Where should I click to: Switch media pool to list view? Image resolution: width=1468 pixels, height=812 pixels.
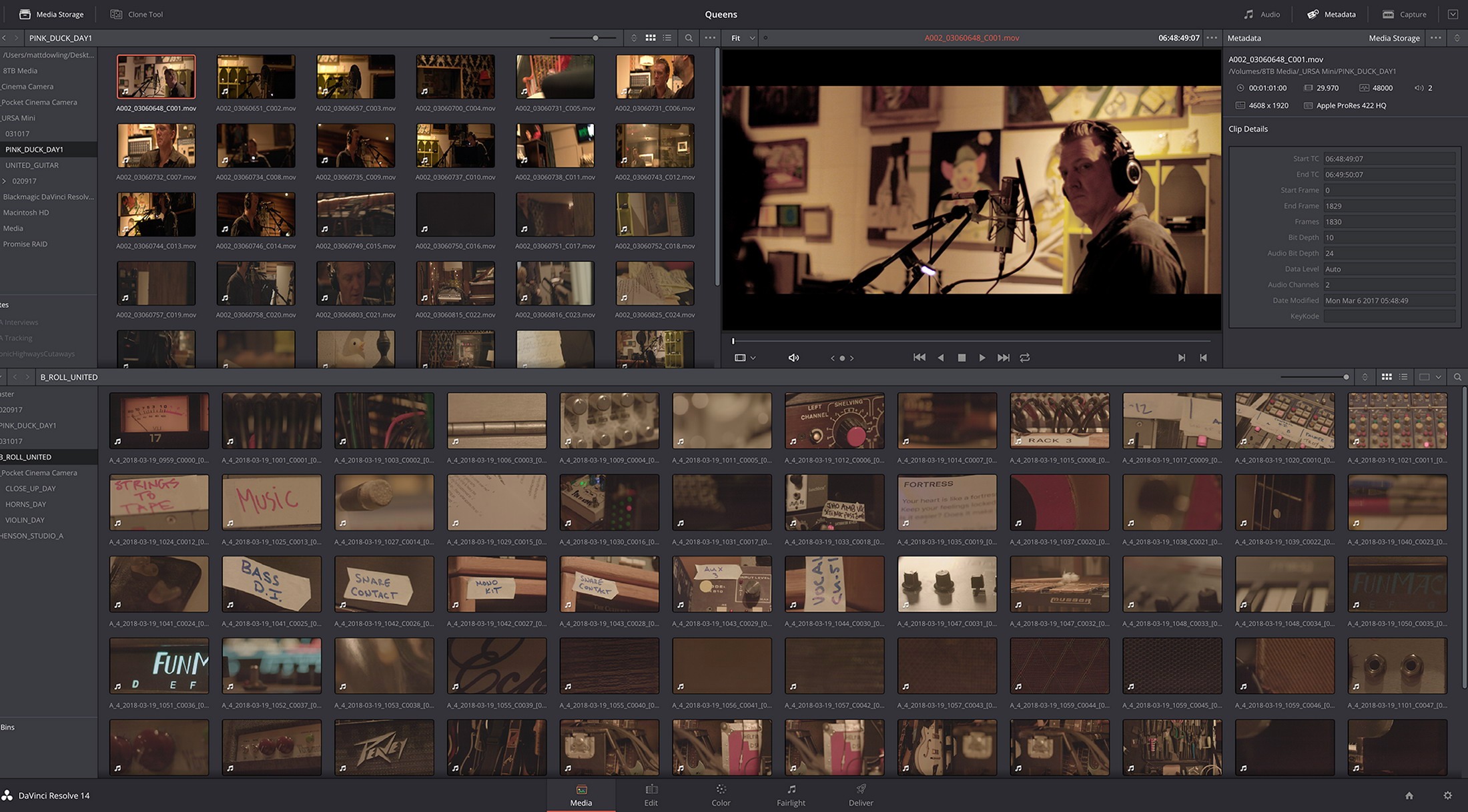point(1403,377)
